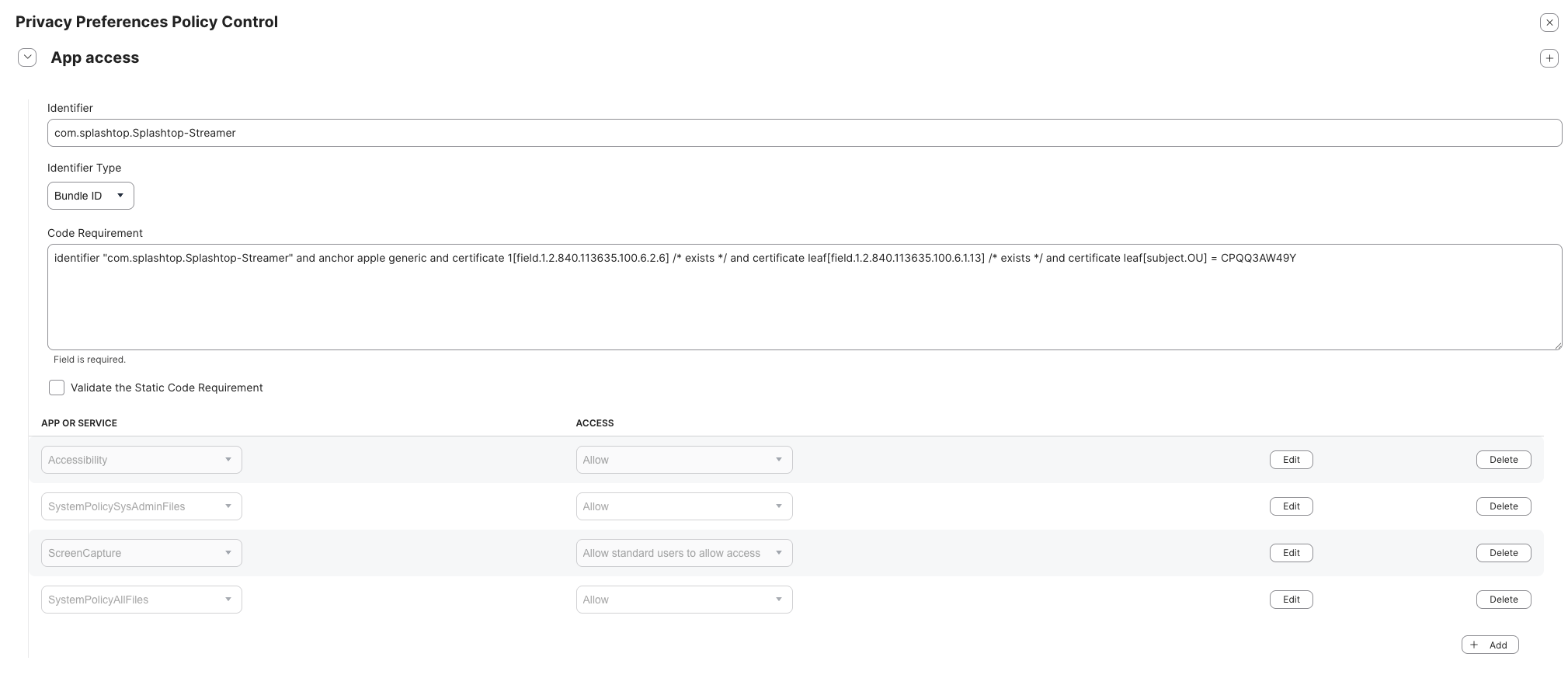This screenshot has height=678, width=1568.
Task: Edit the Accessibility row
Action: pyautogui.click(x=1291, y=460)
